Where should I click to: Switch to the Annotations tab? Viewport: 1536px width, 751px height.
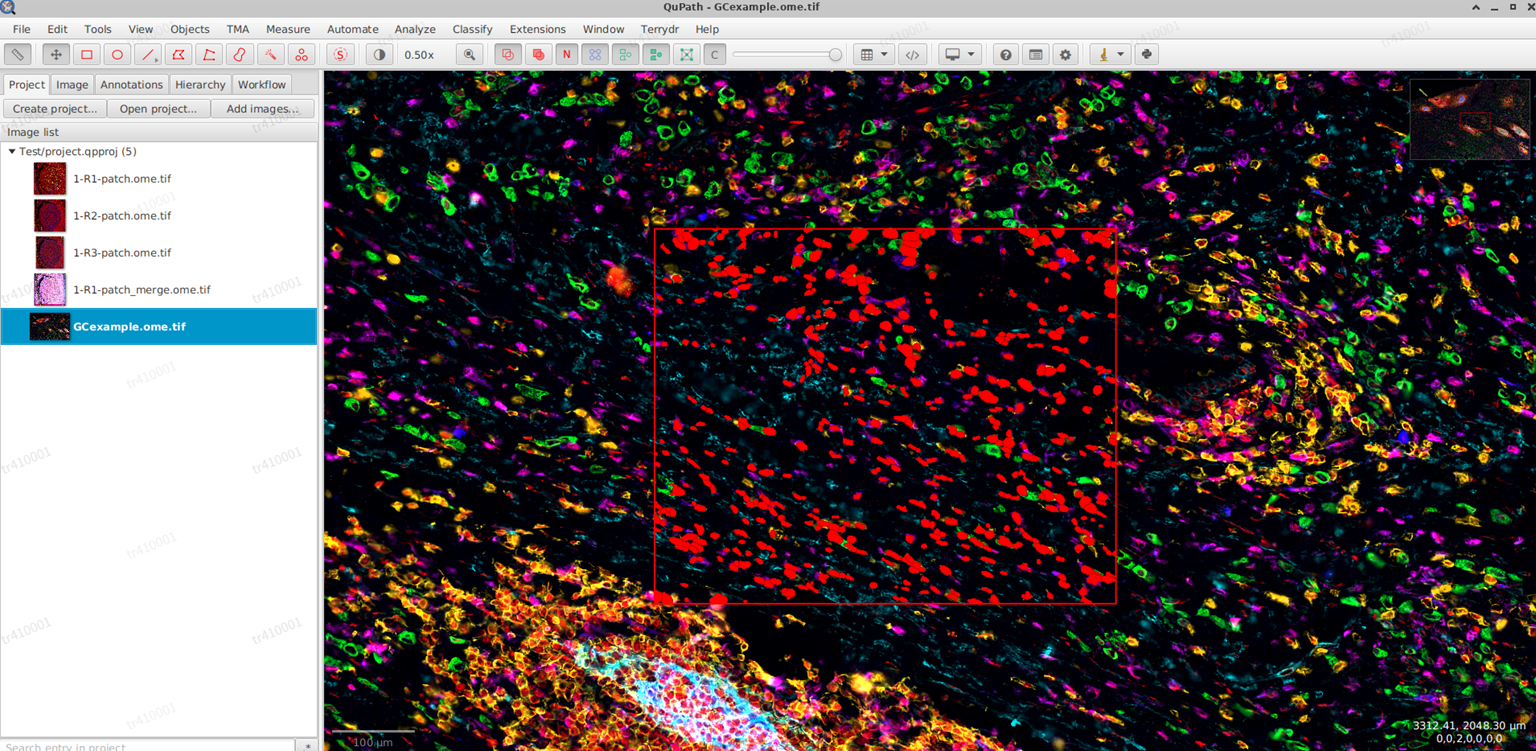pos(131,85)
